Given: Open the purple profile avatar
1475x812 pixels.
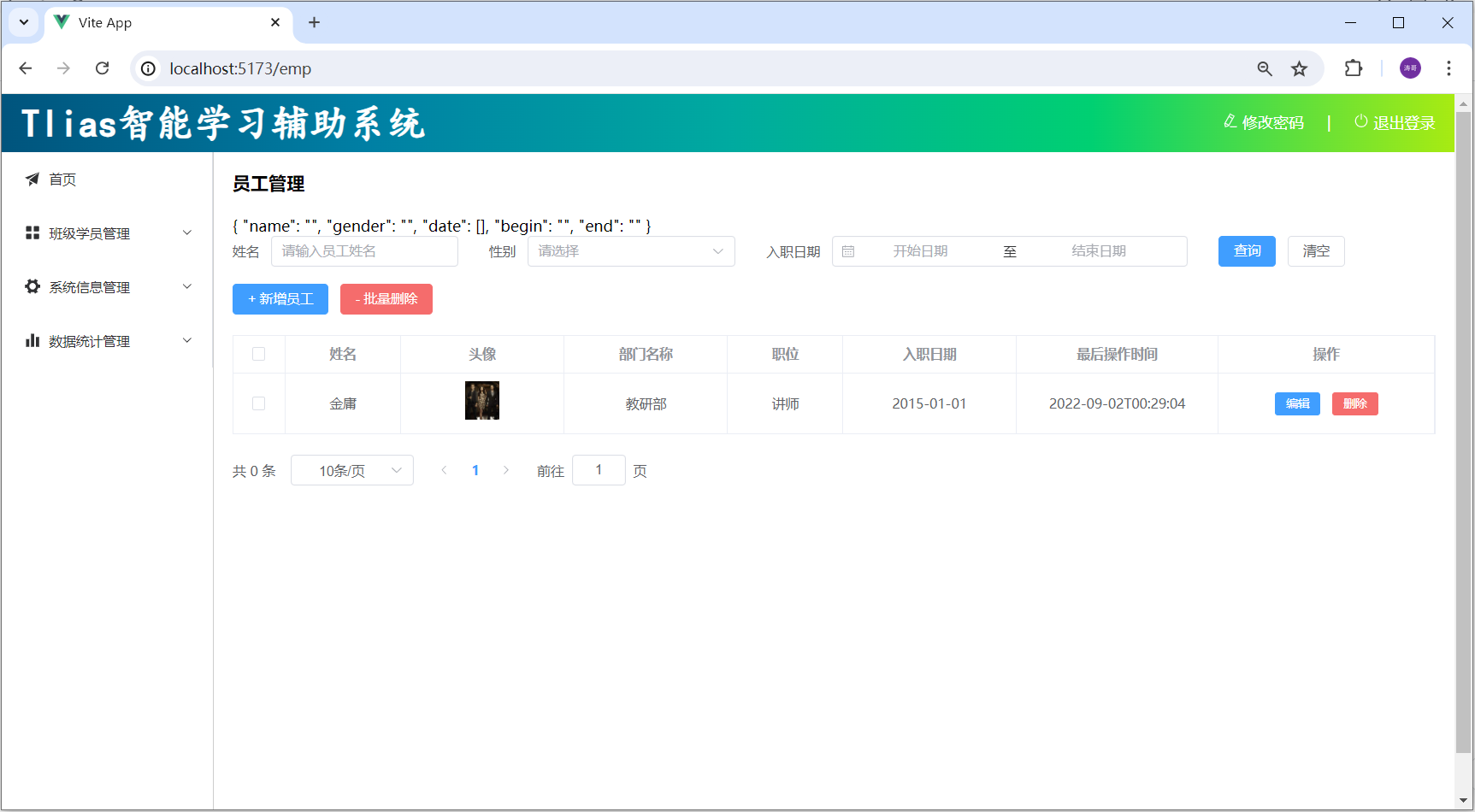Looking at the screenshot, I should tap(1410, 68).
